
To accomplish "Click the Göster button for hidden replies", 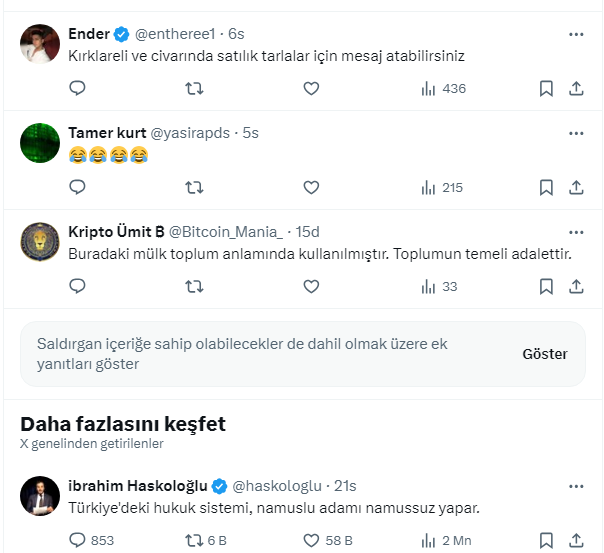I will 544,354.
